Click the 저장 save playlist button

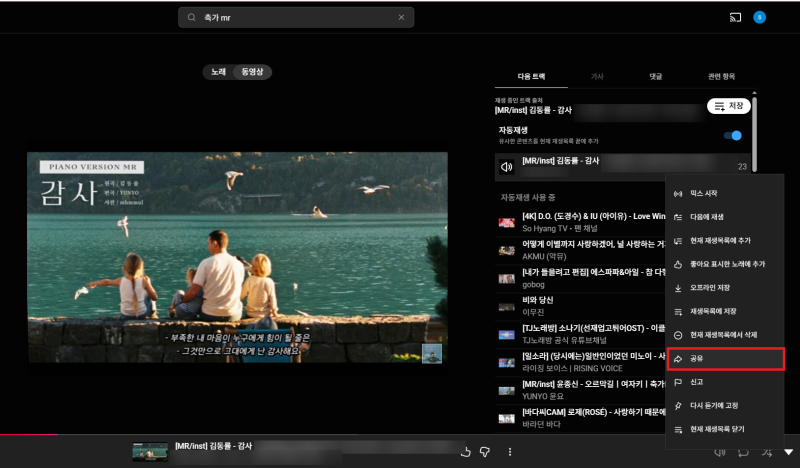[x=729, y=106]
